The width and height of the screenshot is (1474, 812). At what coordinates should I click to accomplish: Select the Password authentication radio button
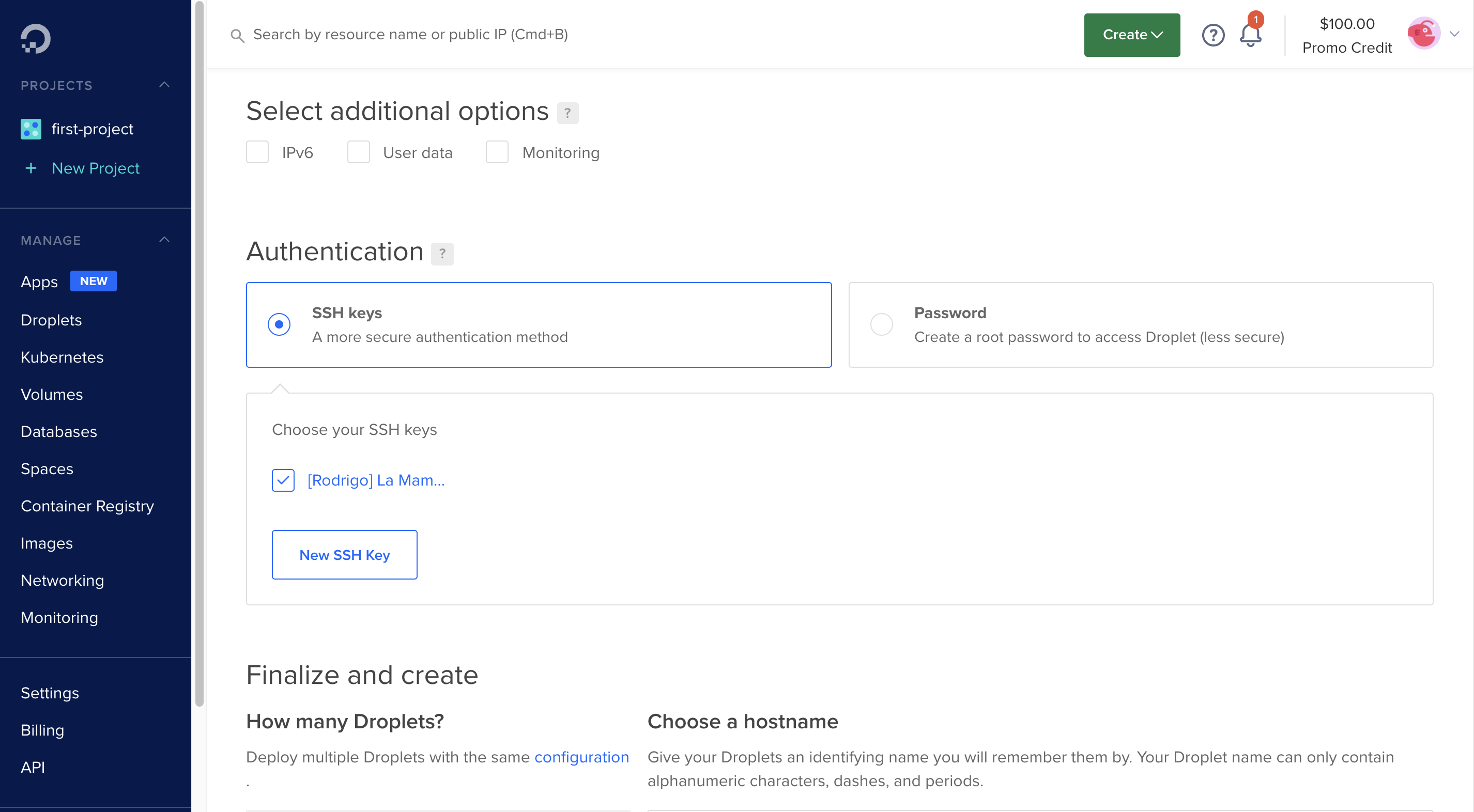tap(881, 324)
